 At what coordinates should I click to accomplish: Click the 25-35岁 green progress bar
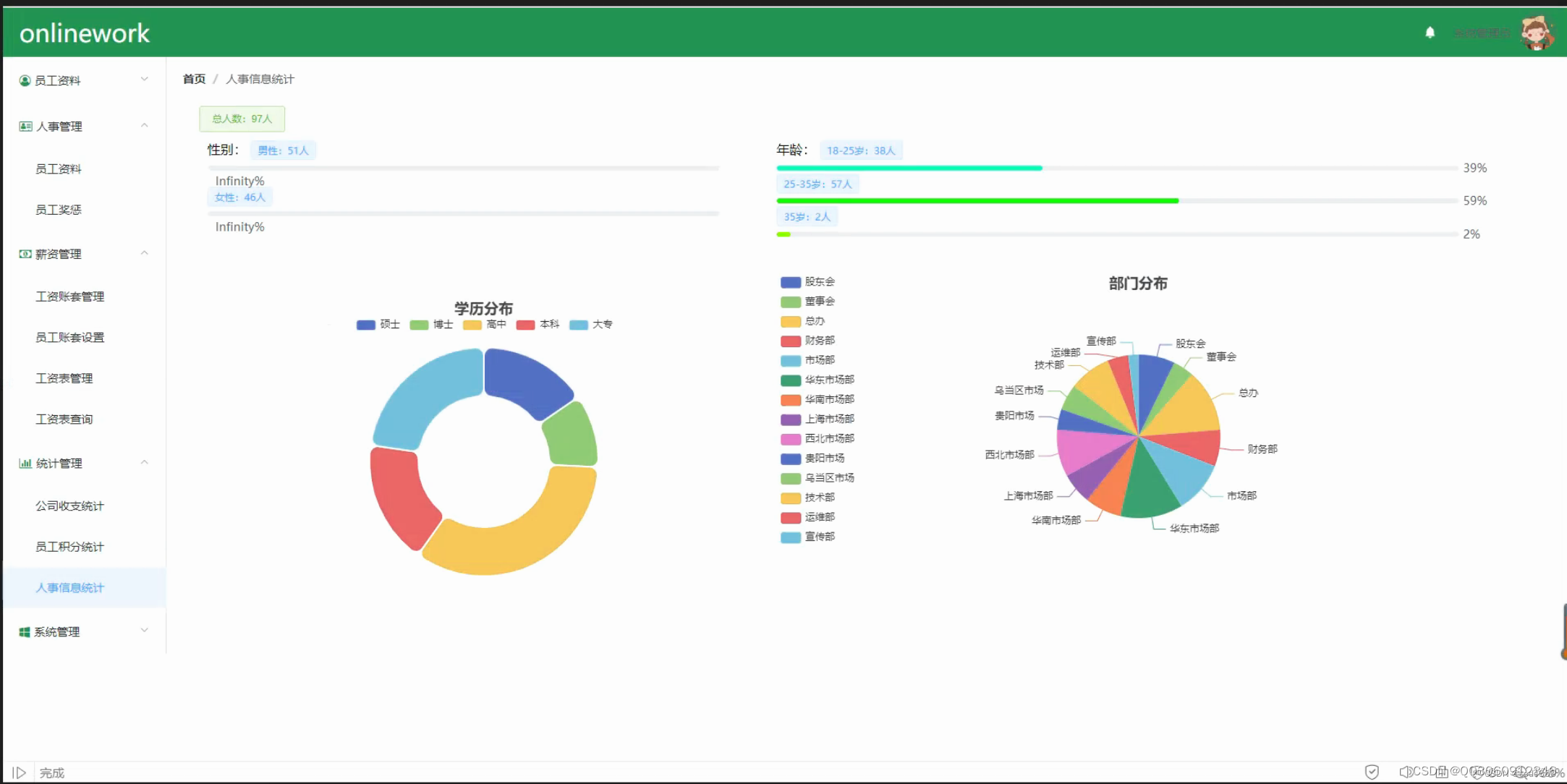click(x=977, y=201)
